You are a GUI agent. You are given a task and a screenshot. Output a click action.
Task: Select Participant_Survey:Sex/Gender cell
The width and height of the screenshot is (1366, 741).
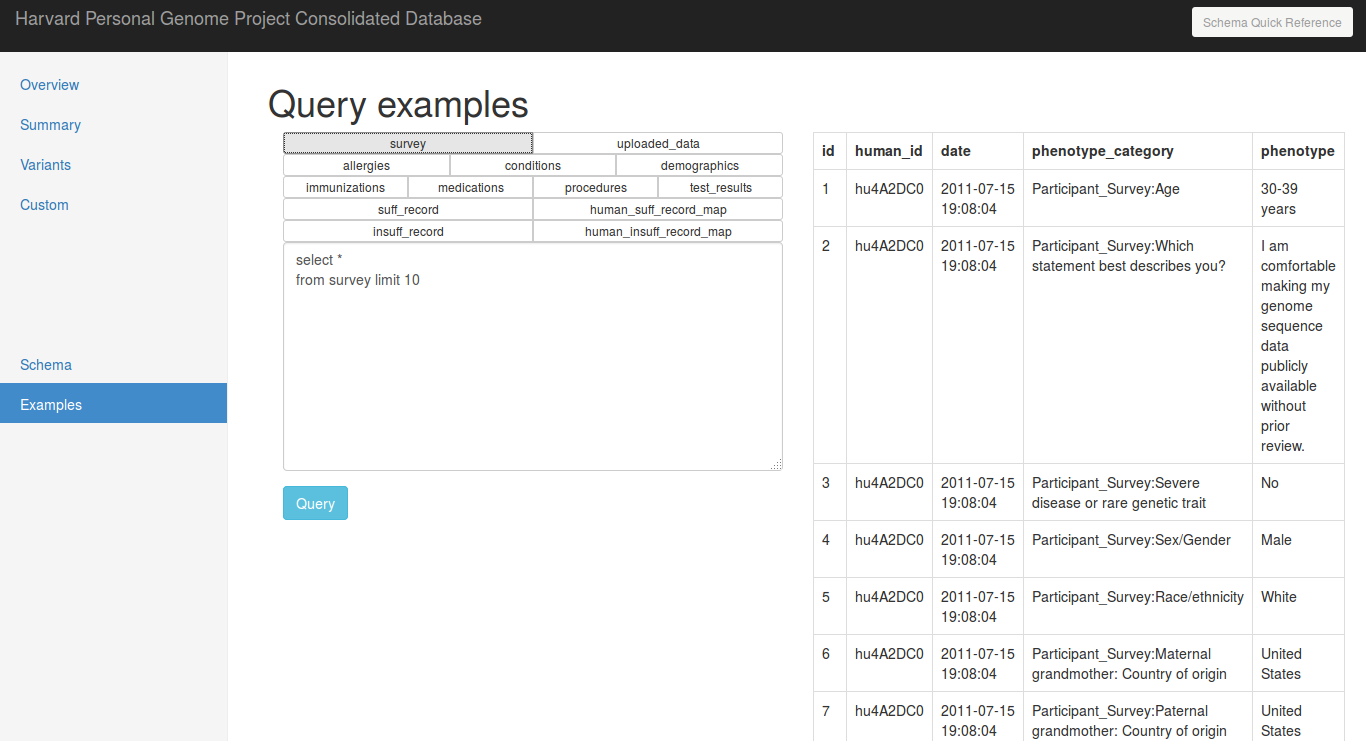1138,549
